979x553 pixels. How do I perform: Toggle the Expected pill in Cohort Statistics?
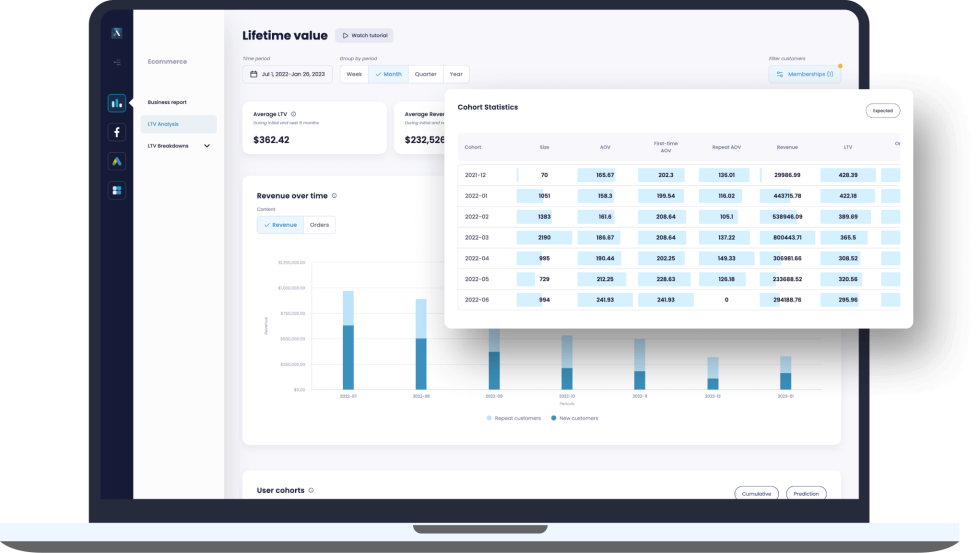pyautogui.click(x=882, y=110)
